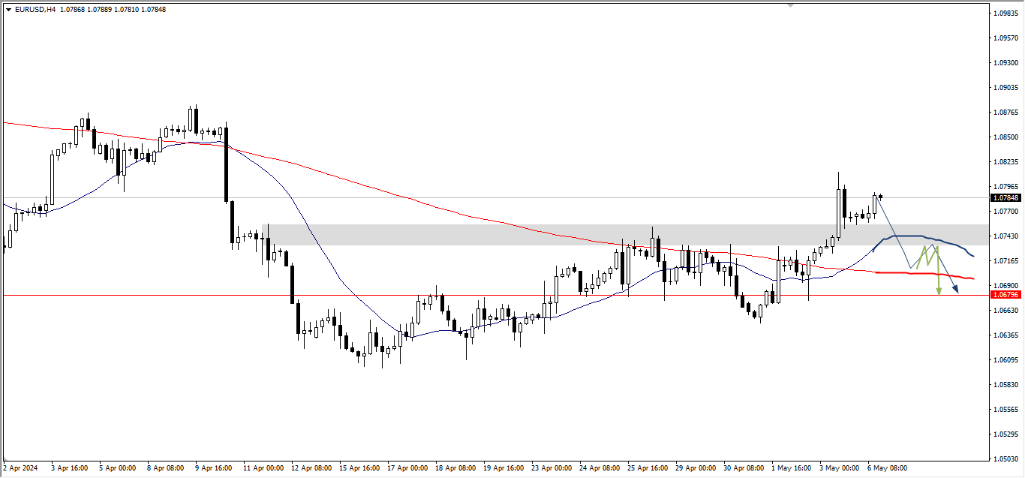Click the chart shift triangle marker at top

click(x=791, y=5)
